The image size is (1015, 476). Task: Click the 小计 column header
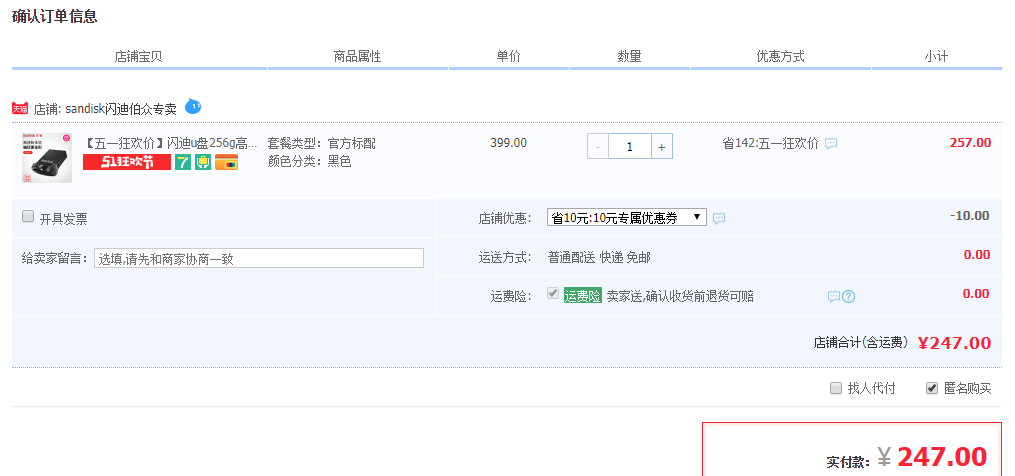(936, 56)
